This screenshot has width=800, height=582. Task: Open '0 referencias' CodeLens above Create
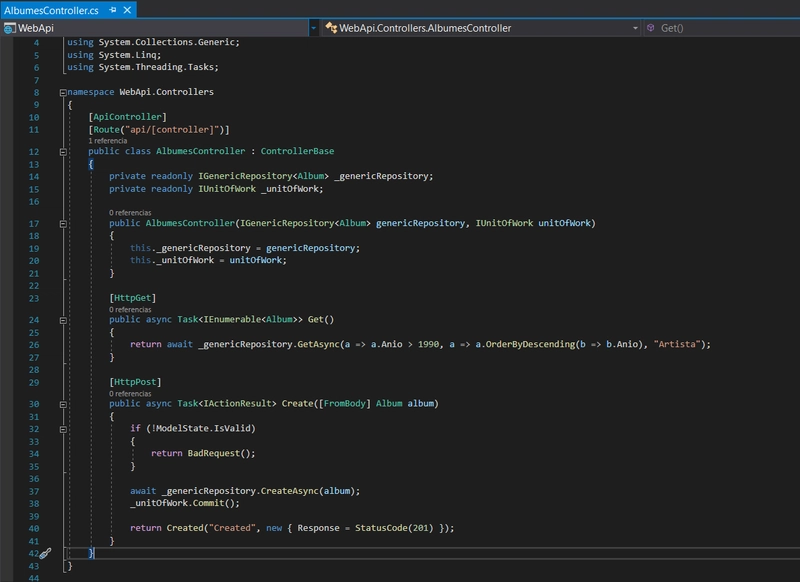pos(130,394)
